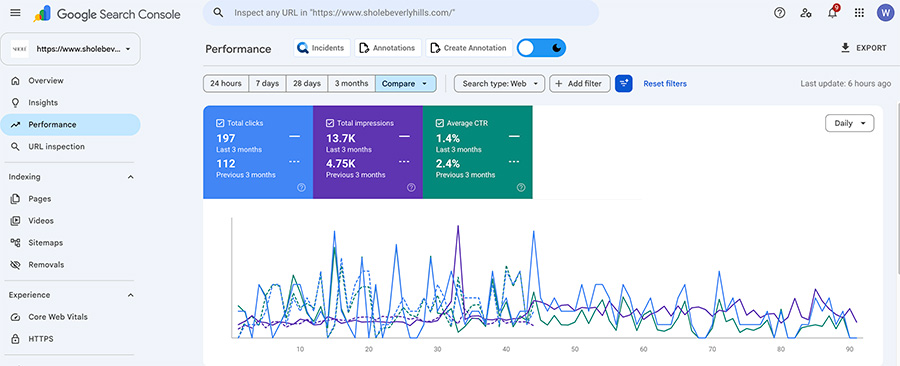900x366 pixels.
Task: Open the Compare date range dropdown
Action: click(x=405, y=84)
